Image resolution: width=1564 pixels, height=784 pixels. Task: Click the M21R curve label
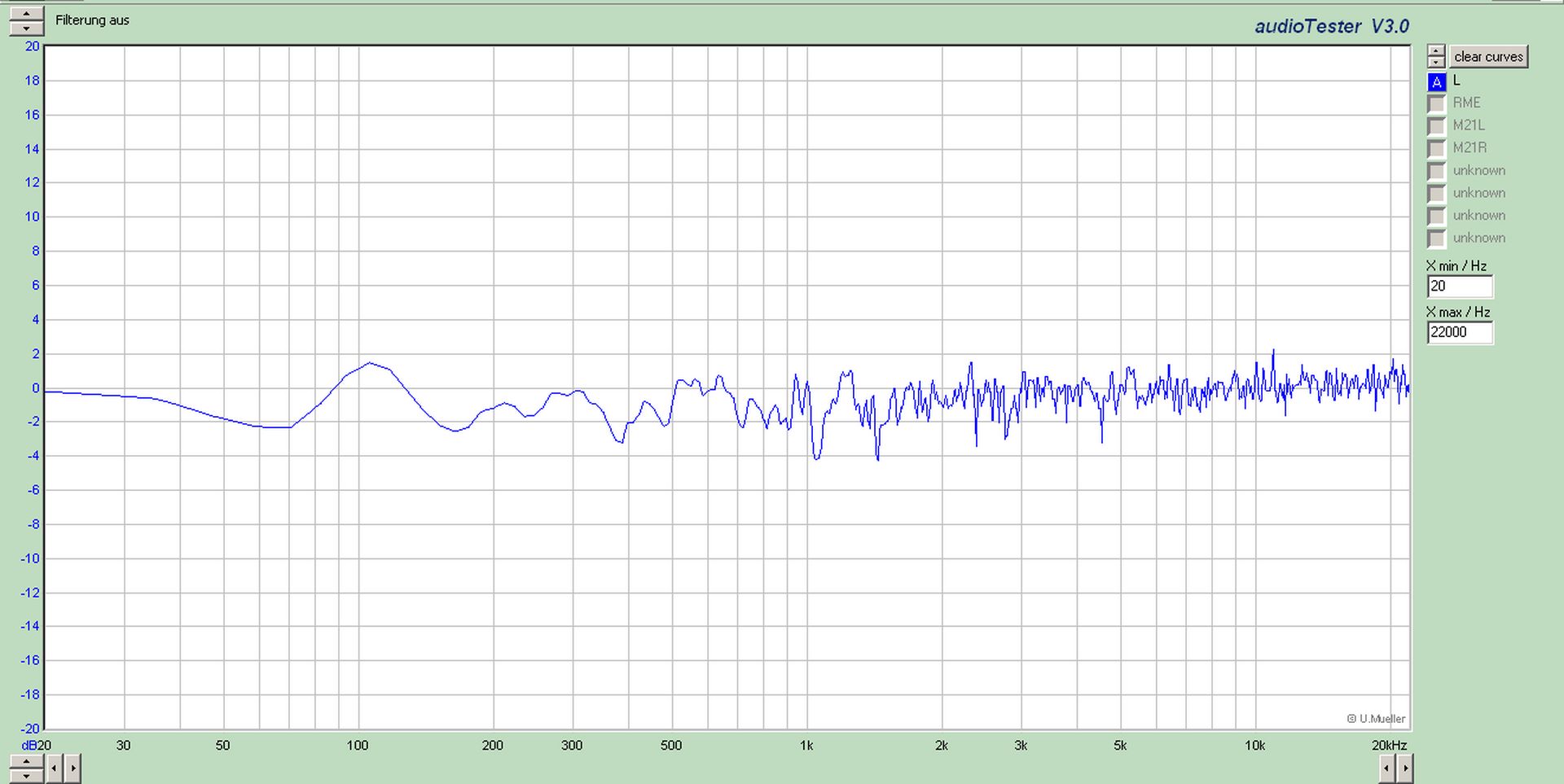pyautogui.click(x=1470, y=147)
